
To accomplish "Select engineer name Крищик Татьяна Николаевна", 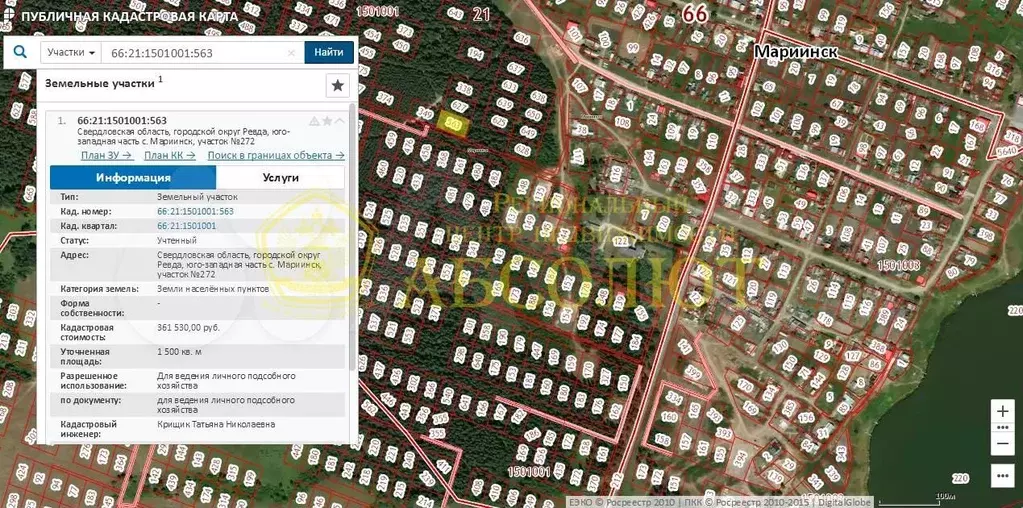I will coord(216,424).
